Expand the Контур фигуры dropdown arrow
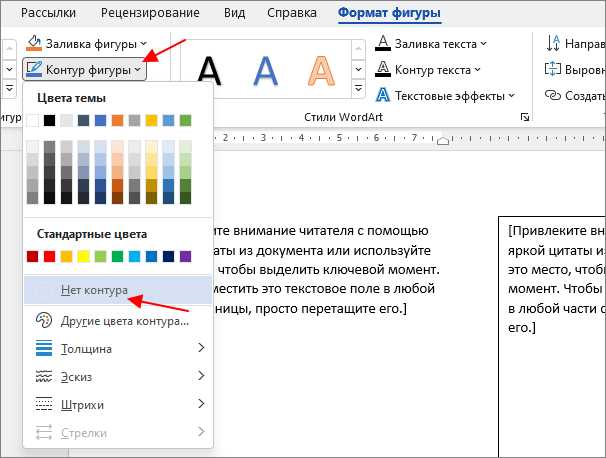This screenshot has width=606, height=458. pyautogui.click(x=138, y=70)
